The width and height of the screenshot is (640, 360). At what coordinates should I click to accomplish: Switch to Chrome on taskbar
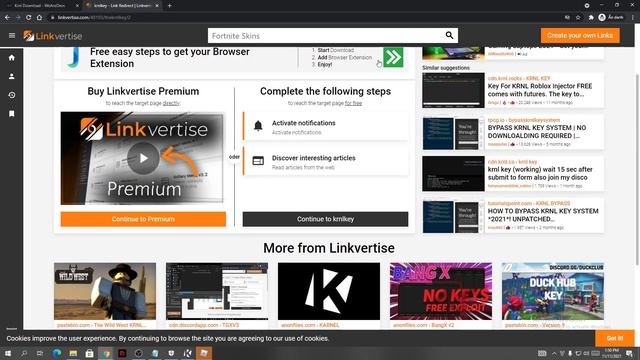(106, 353)
